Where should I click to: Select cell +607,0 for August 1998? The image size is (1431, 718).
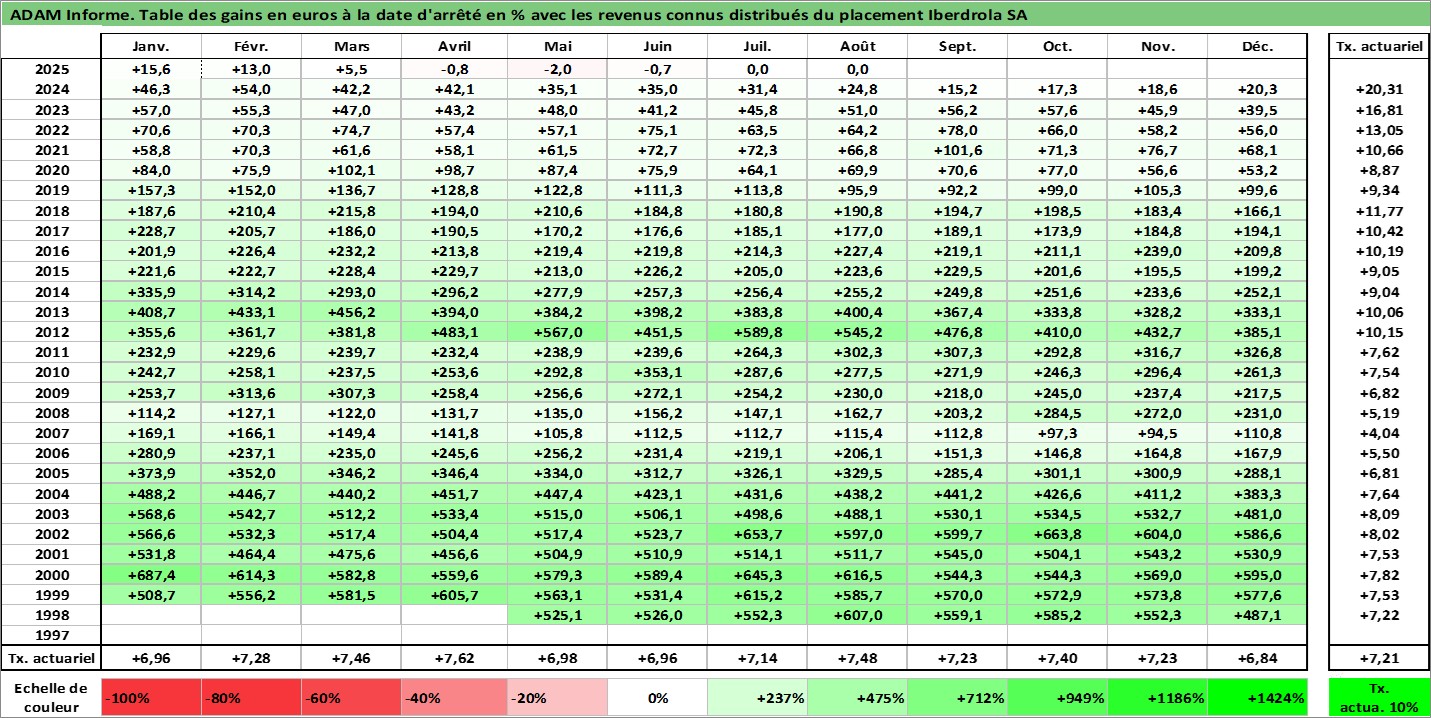858,615
